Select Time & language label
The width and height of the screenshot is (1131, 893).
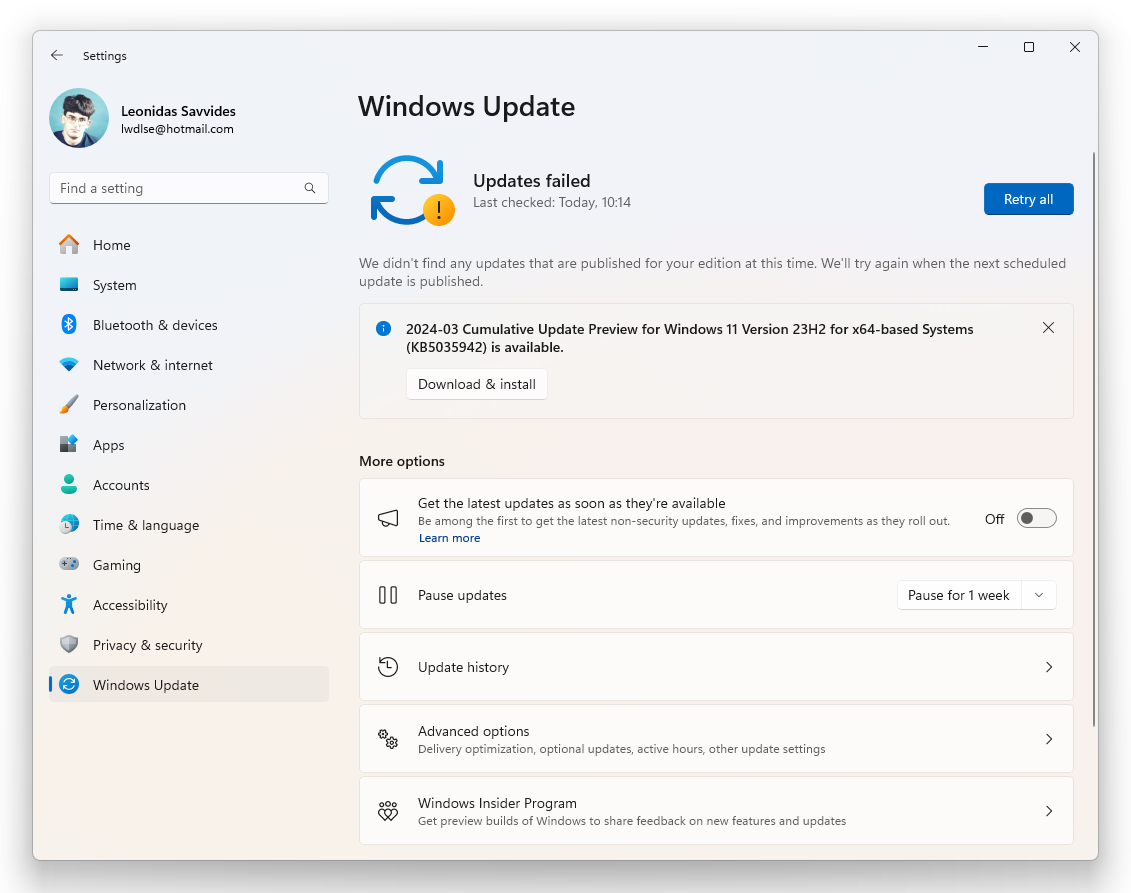point(146,525)
